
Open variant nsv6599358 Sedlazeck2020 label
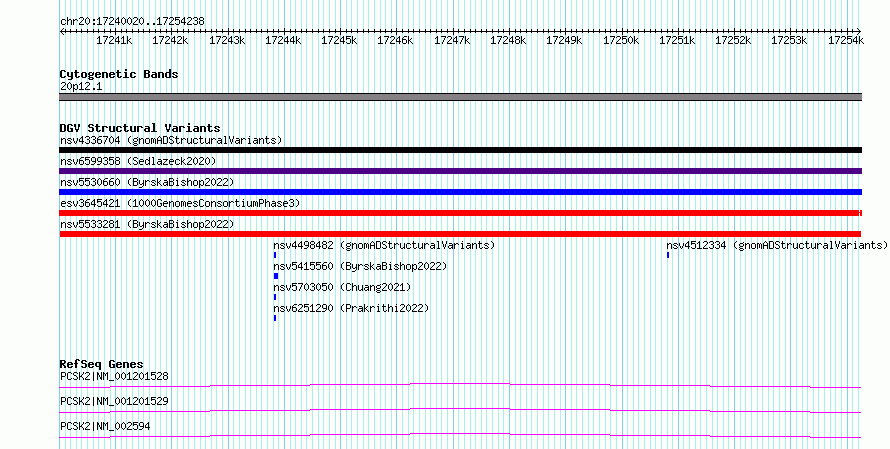138,161
